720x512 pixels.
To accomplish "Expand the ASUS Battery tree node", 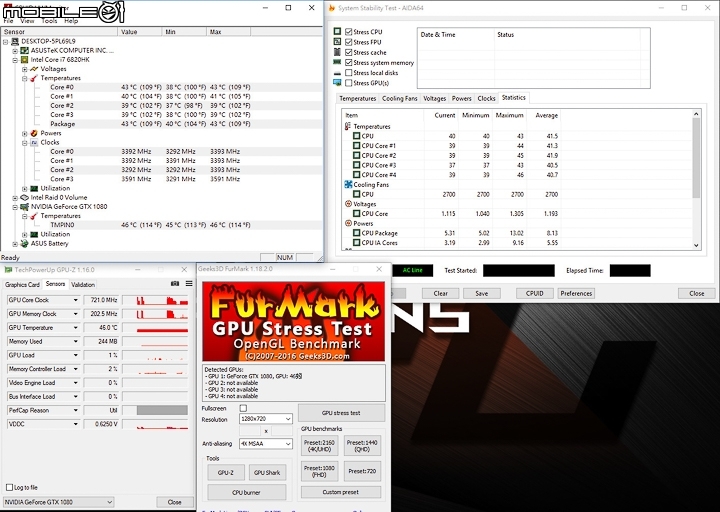I will (x=15, y=243).
